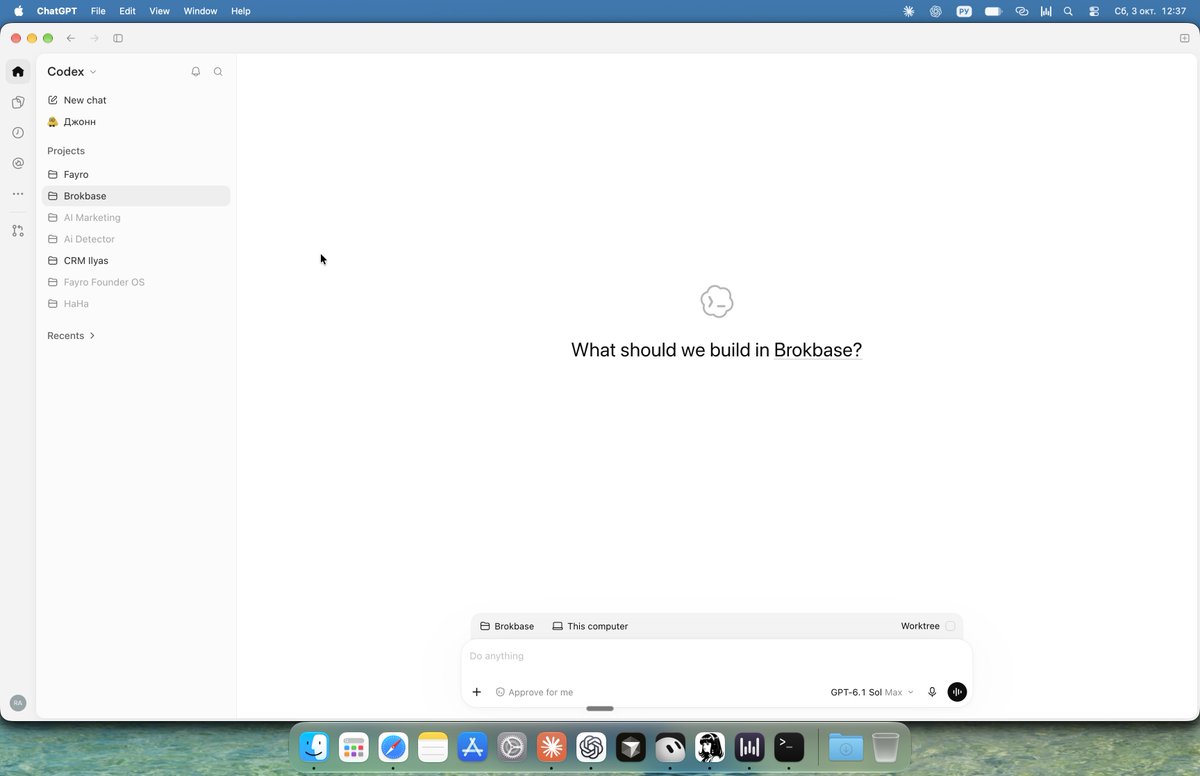The image size is (1200, 776).
Task: Open the AI Marketing project
Action: pyautogui.click(x=136, y=218)
